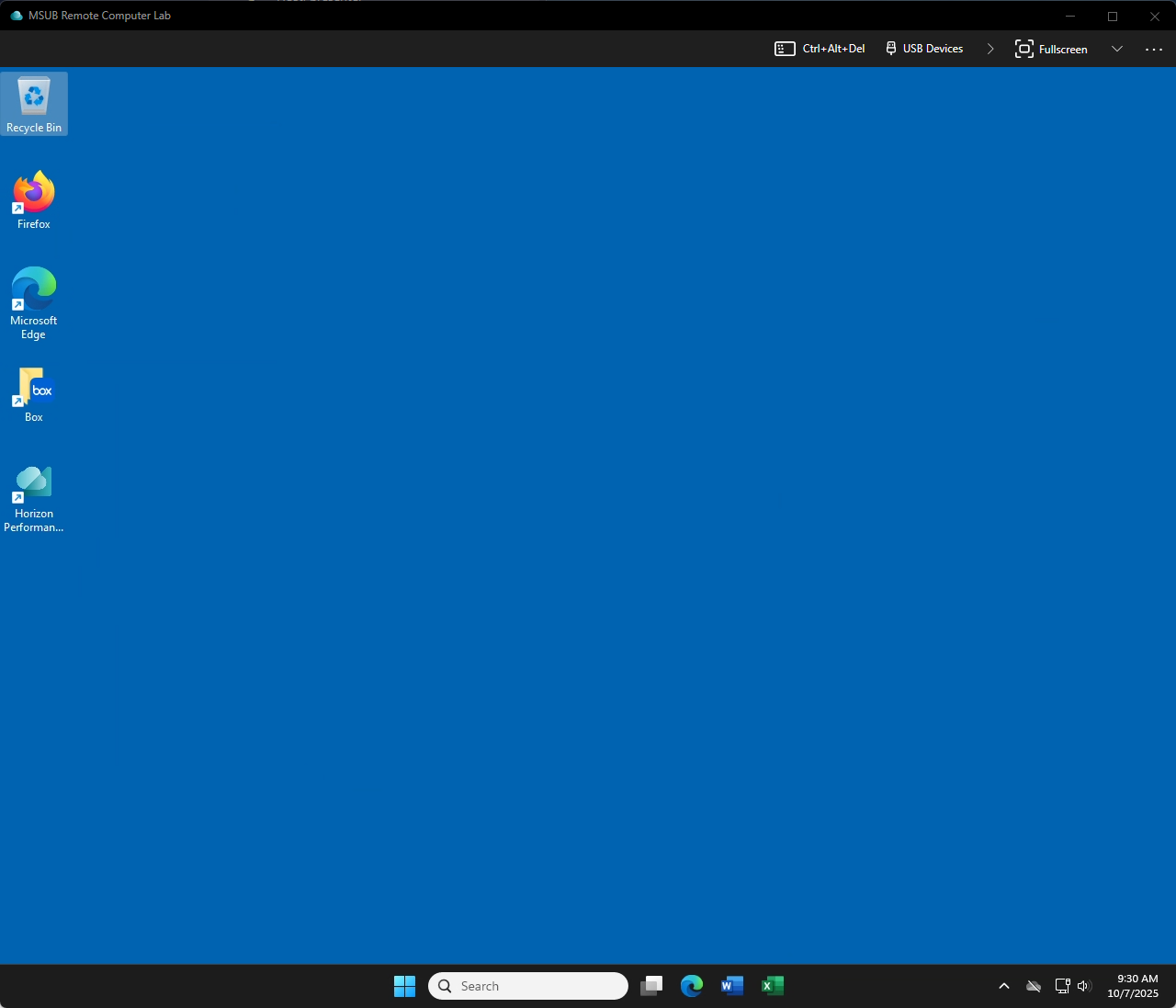This screenshot has width=1176, height=1008.
Task: Open the USB Devices menu
Action: [x=924, y=49]
